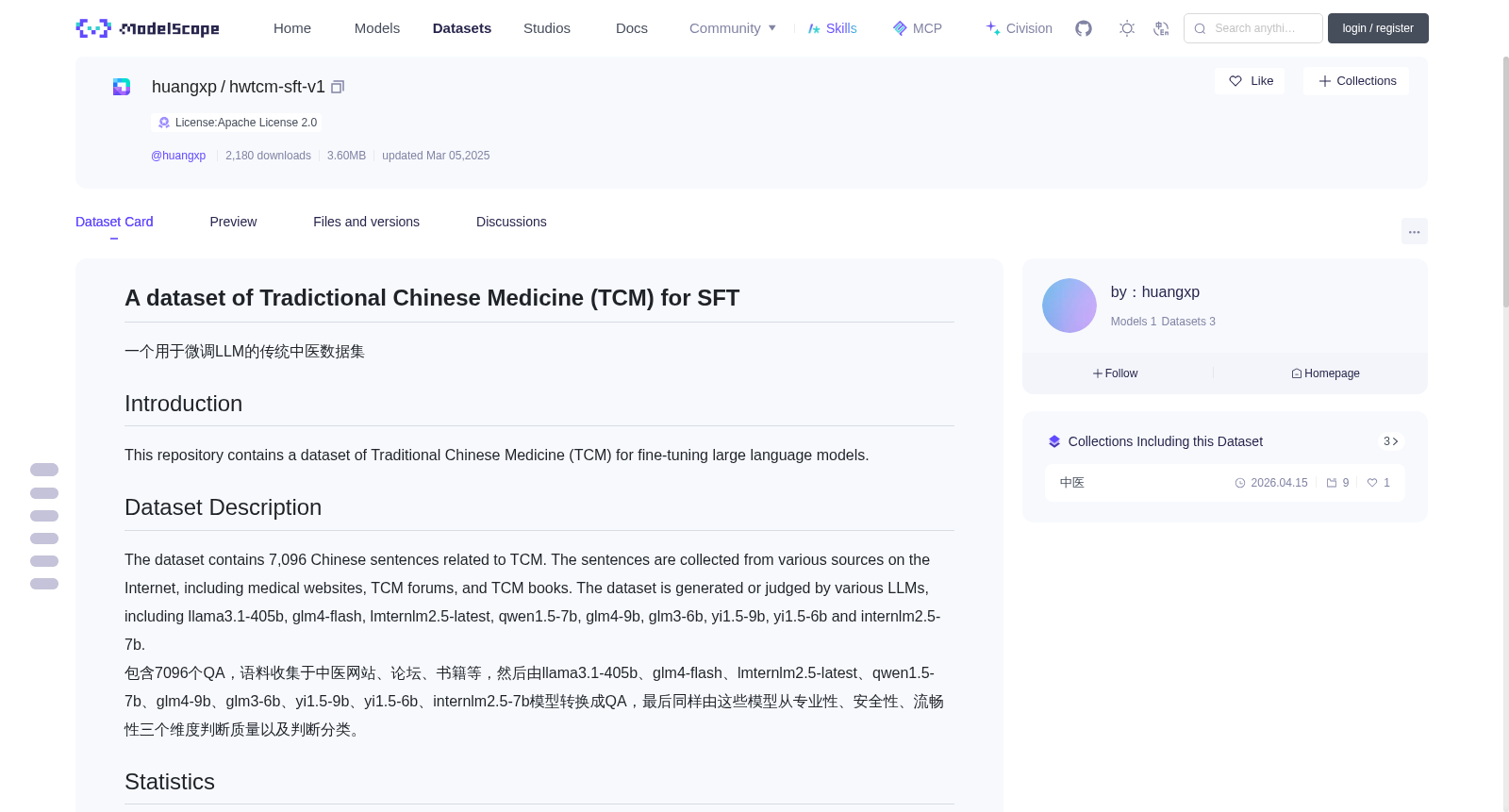Click the huangxp round avatar
Viewport: 1509px width, 812px height.
pyautogui.click(x=1069, y=306)
